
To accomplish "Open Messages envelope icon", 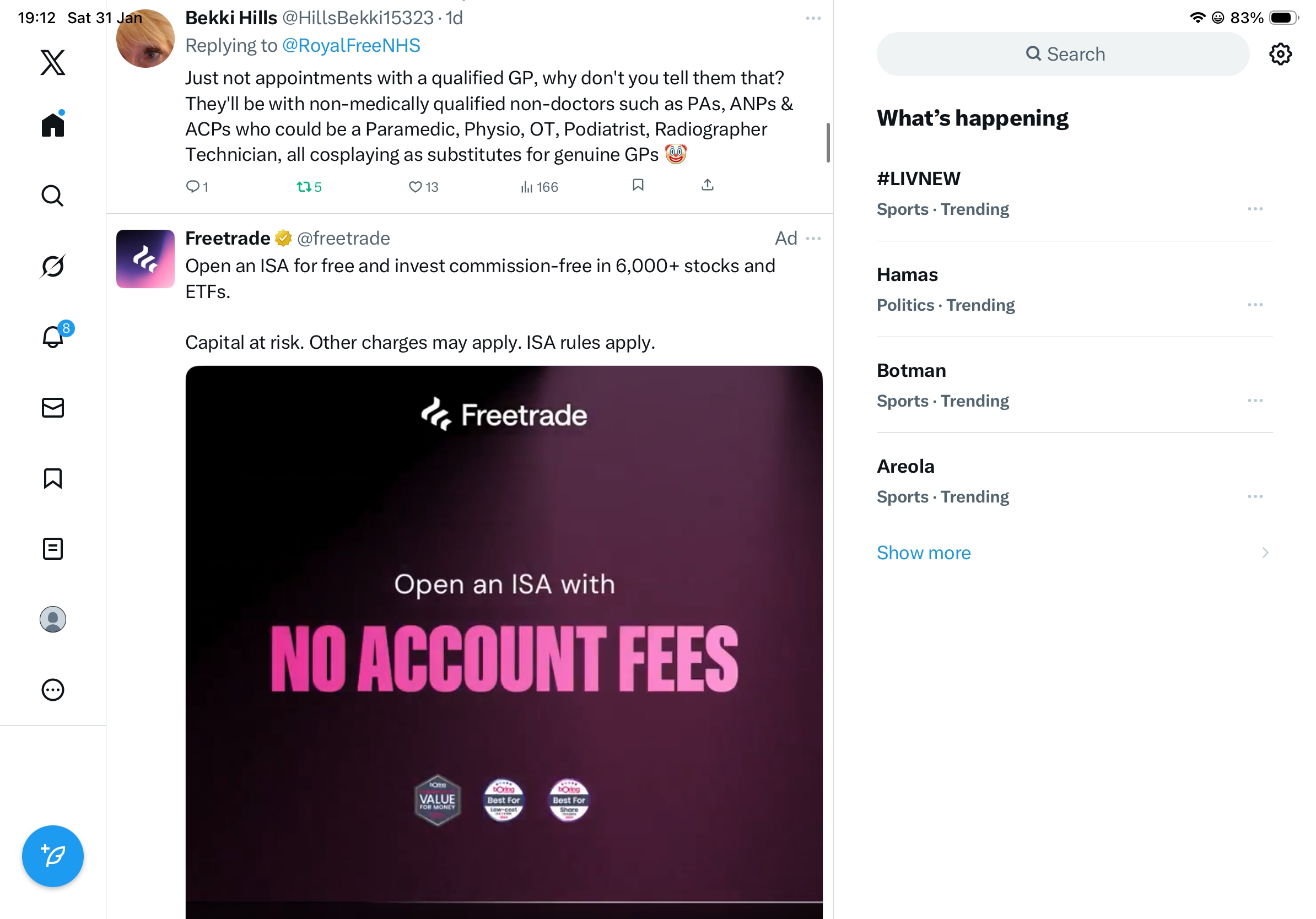I will pyautogui.click(x=53, y=408).
